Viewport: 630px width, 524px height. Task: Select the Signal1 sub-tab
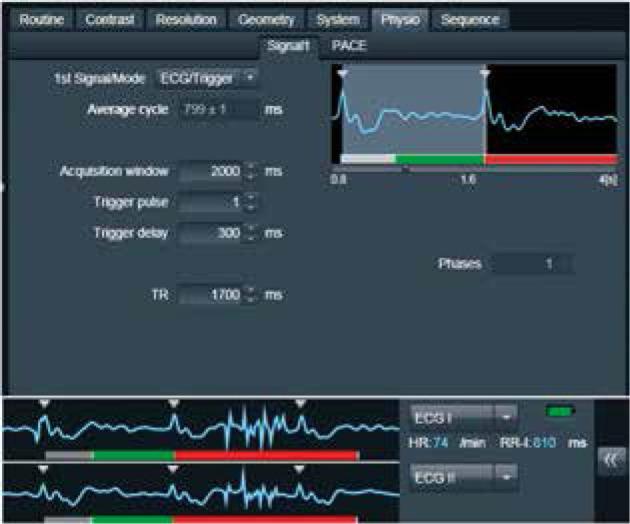click(x=289, y=46)
